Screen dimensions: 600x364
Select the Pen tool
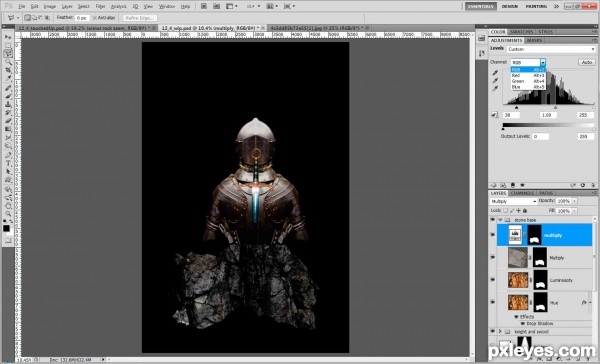point(8,154)
